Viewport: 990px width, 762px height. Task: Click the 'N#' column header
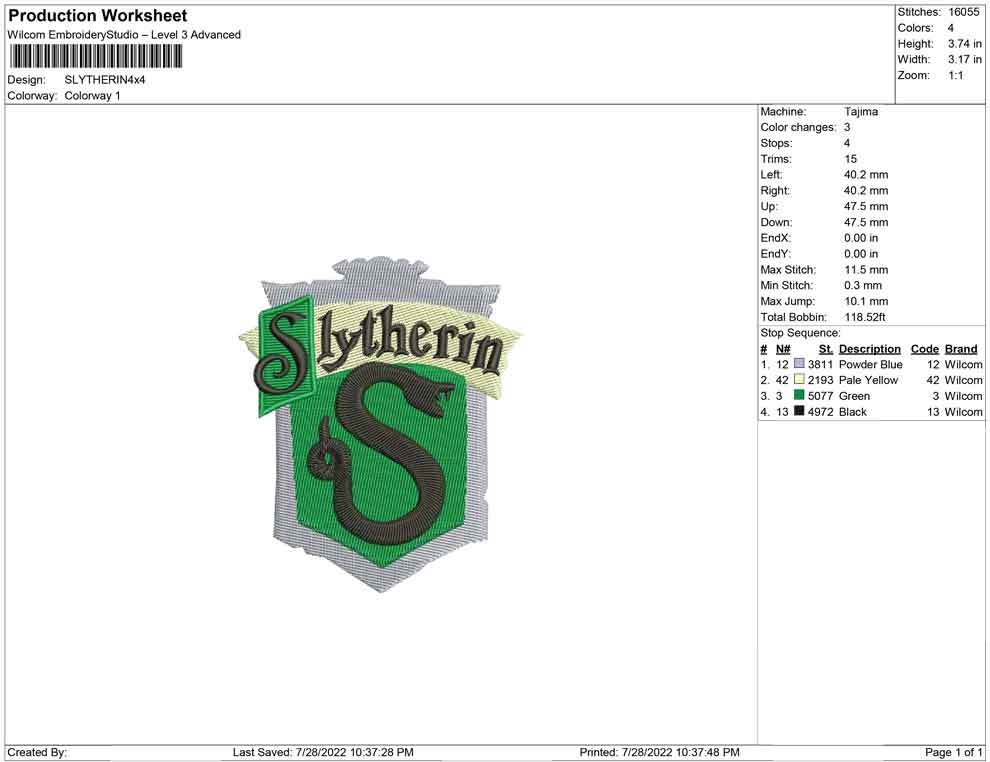click(783, 349)
